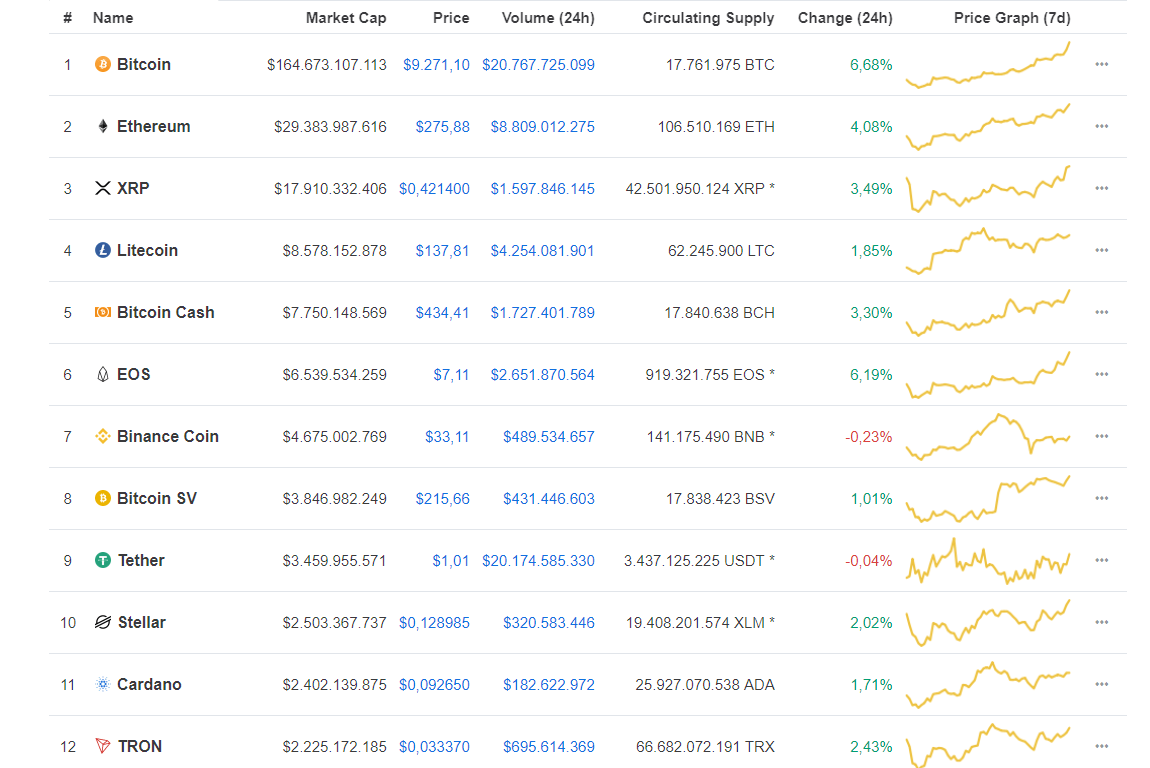Click the Price Graph (7d) column header

click(x=1012, y=18)
